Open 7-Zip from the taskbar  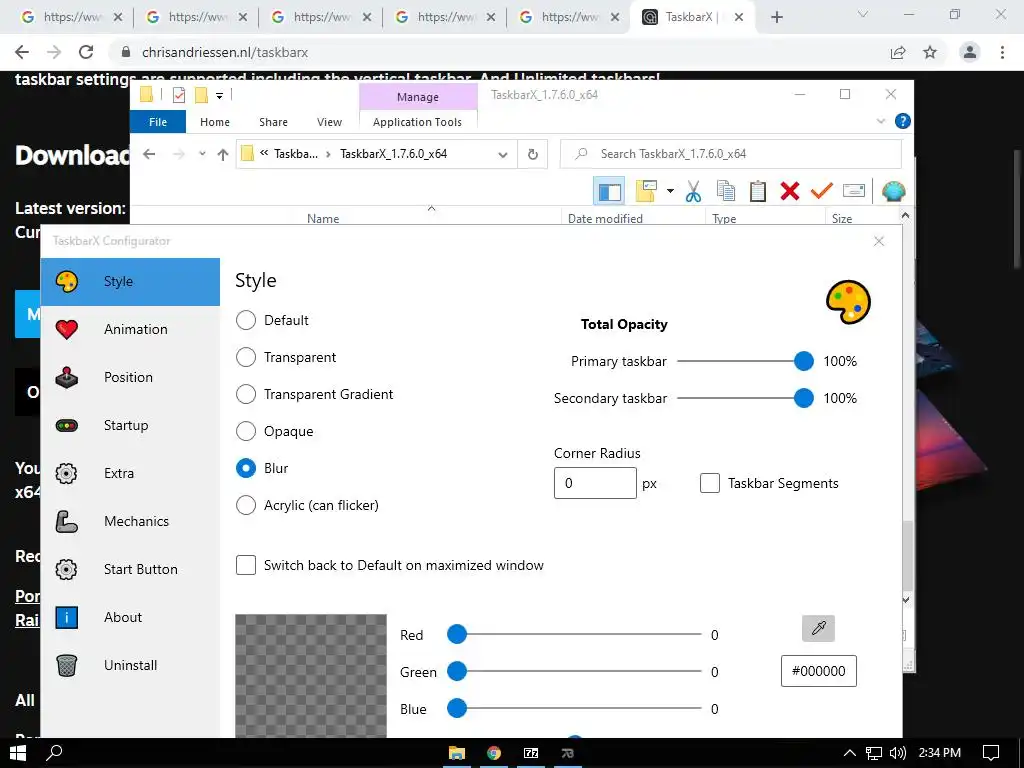tap(531, 753)
